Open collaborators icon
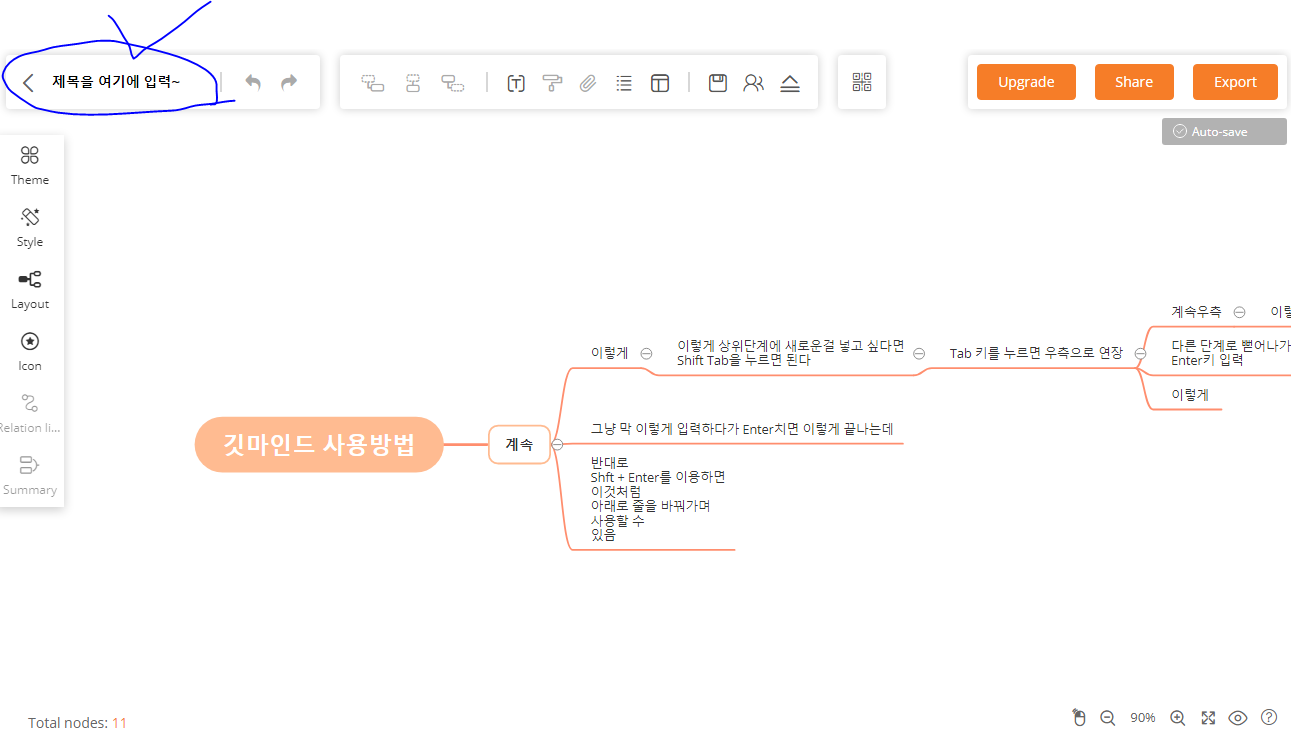 click(x=753, y=83)
